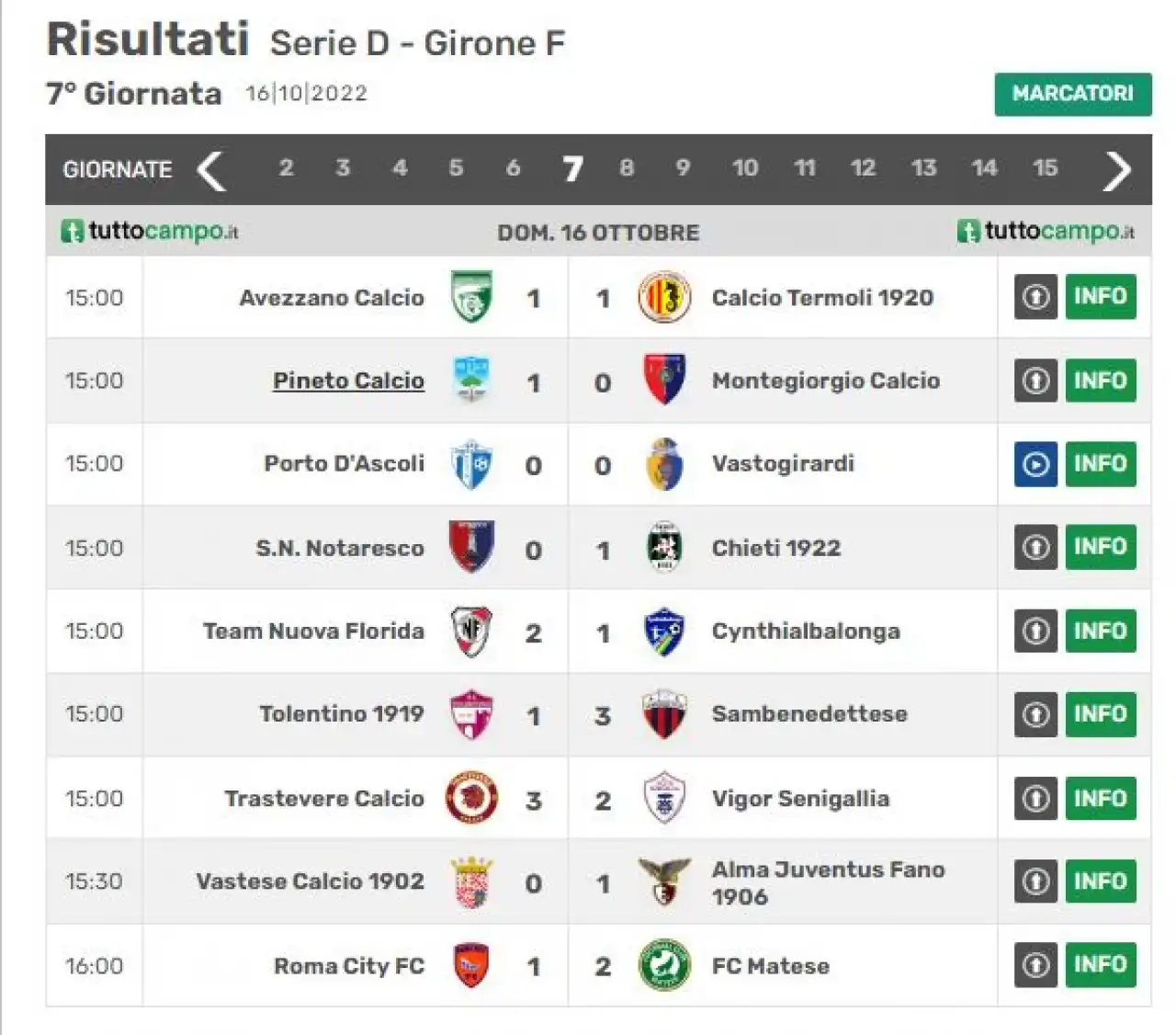Open the blue video icon for Porto D'Ascoli match
This screenshot has height=1035, width=1176.
[x=1035, y=464]
